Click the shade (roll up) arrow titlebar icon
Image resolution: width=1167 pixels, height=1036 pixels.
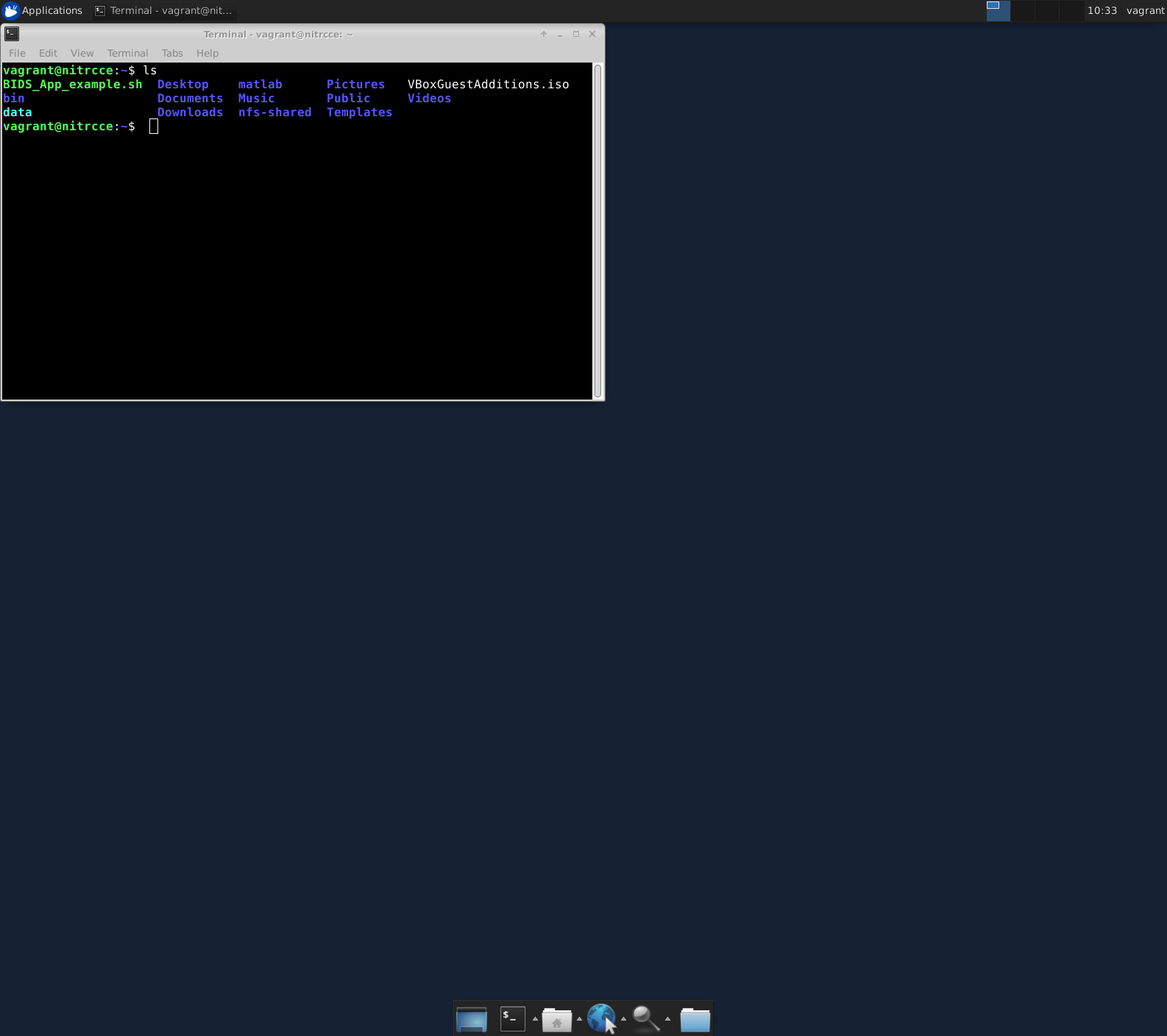[x=544, y=34]
